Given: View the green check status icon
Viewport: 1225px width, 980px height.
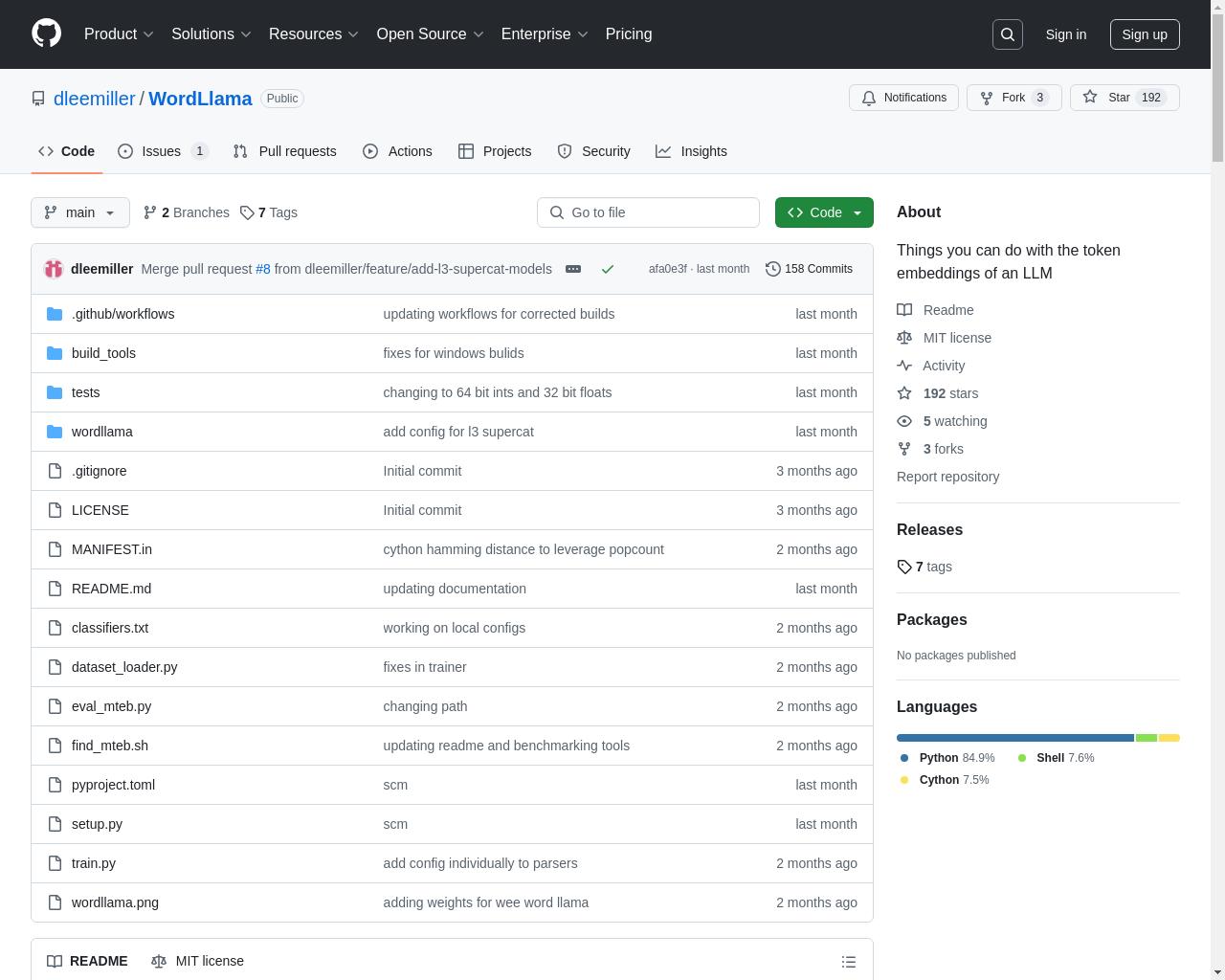Looking at the screenshot, I should pyautogui.click(x=607, y=269).
